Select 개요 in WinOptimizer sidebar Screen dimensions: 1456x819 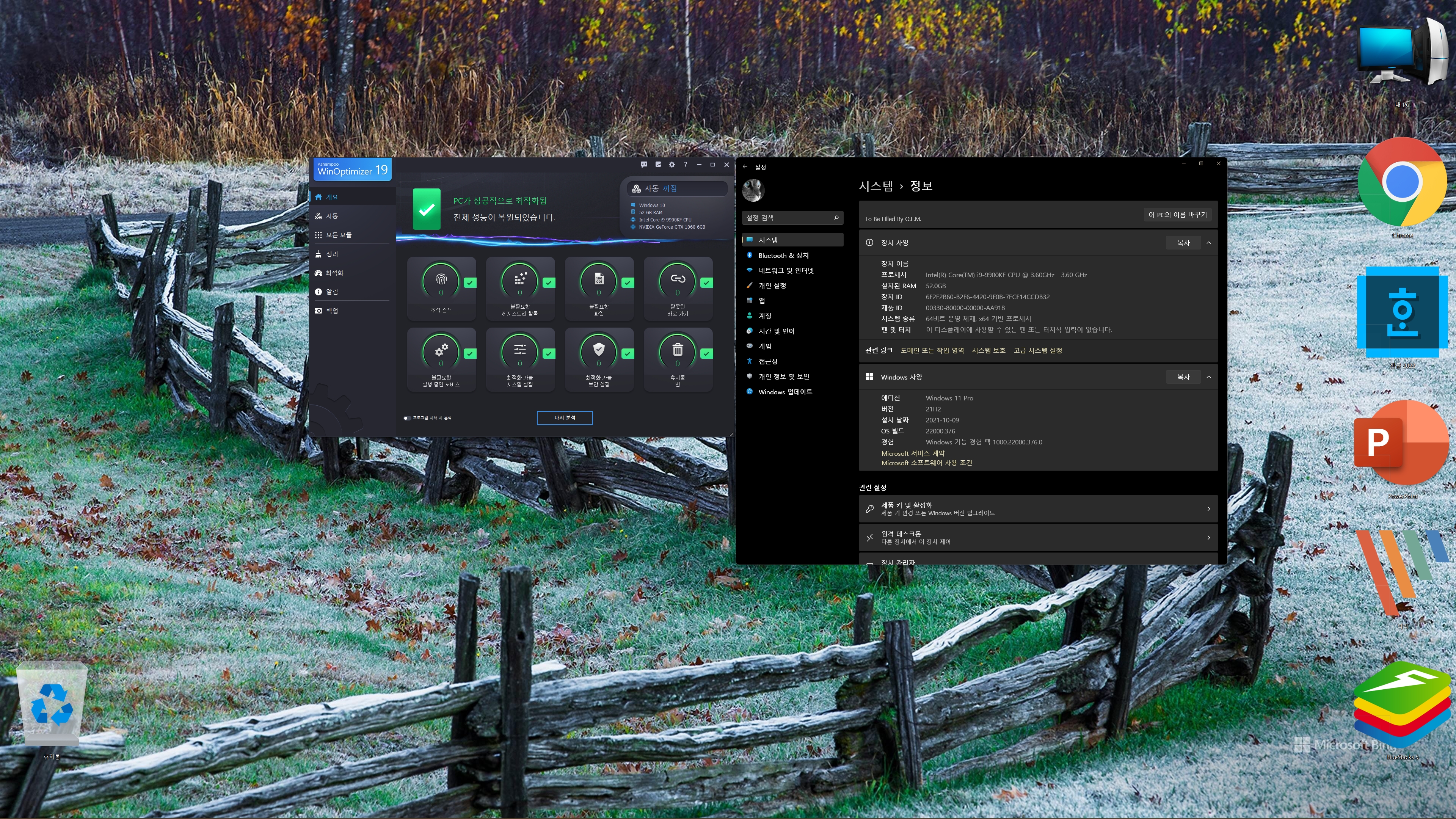[x=352, y=197]
